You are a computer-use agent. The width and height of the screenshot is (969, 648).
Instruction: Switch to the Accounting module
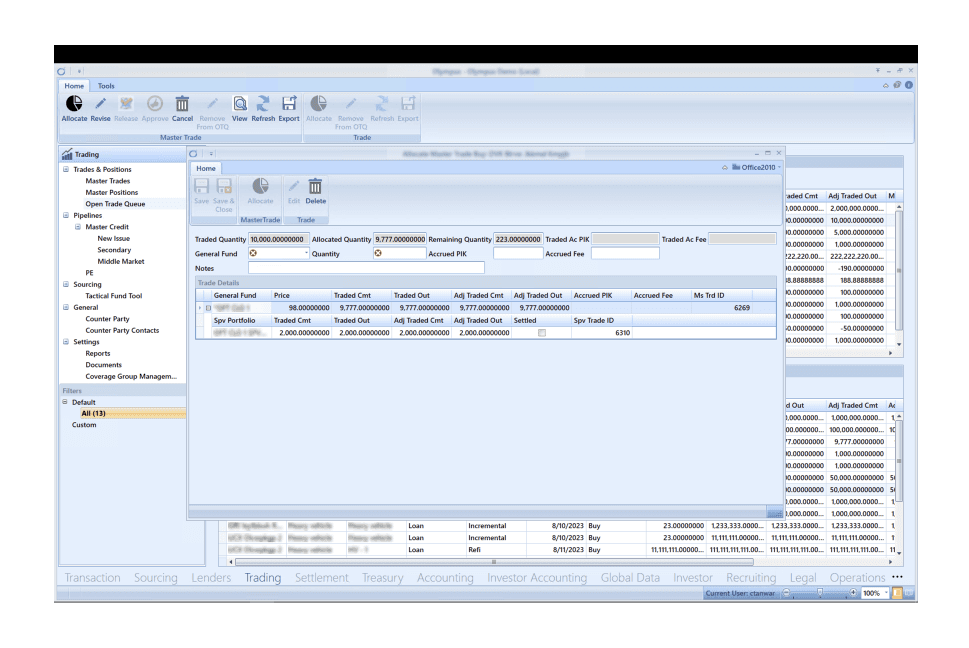point(445,578)
